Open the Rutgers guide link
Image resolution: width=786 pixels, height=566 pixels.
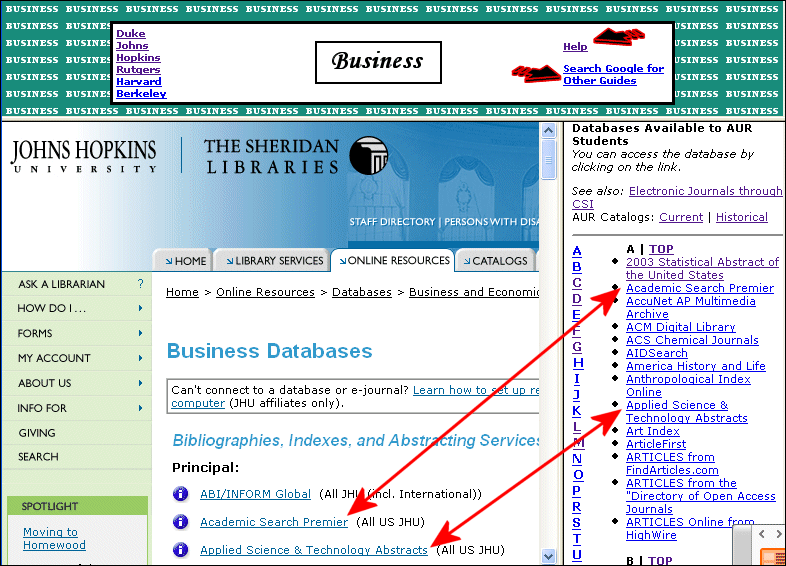pos(138,70)
